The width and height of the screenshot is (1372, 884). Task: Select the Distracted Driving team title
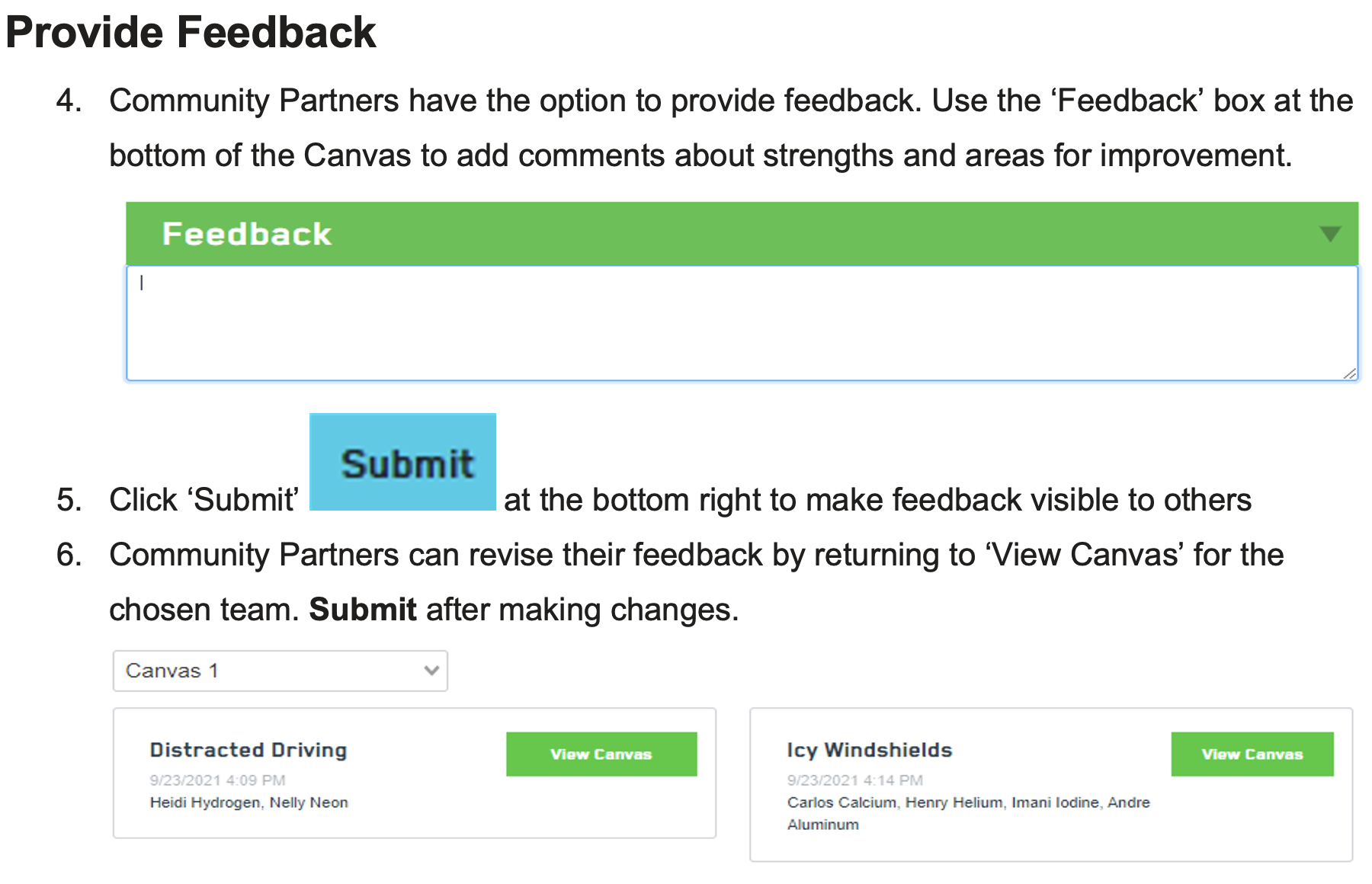[x=248, y=750]
